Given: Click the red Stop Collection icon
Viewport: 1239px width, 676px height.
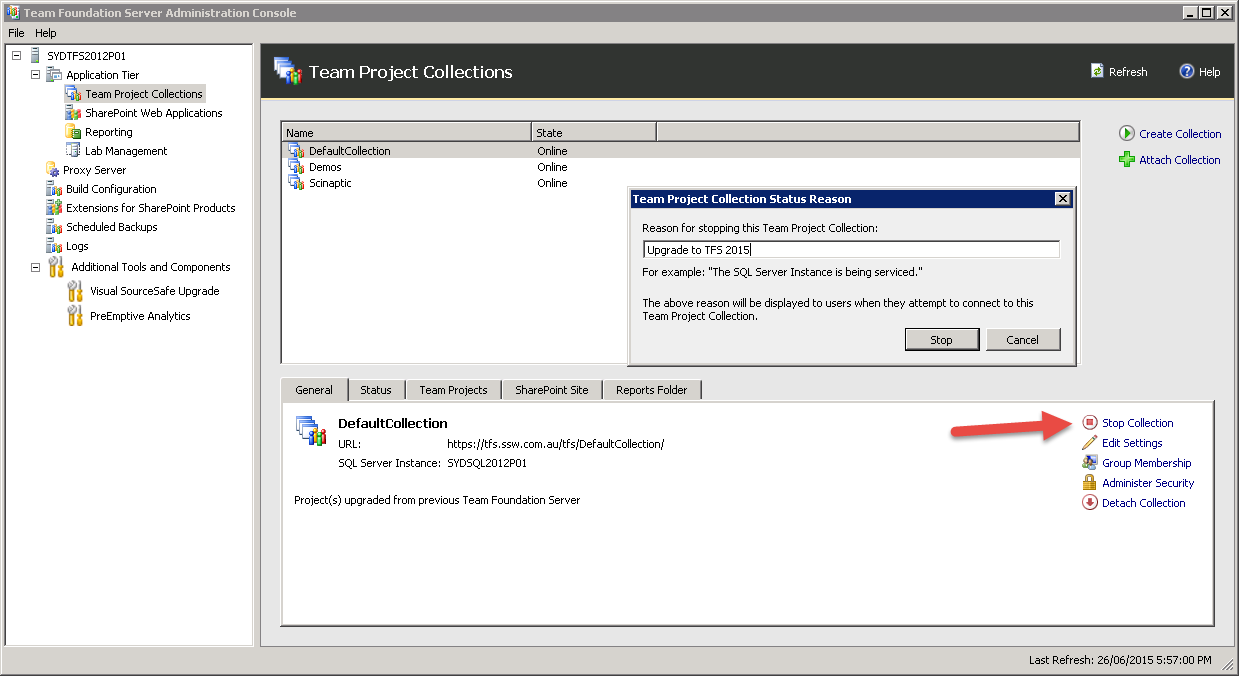Looking at the screenshot, I should click(x=1090, y=423).
